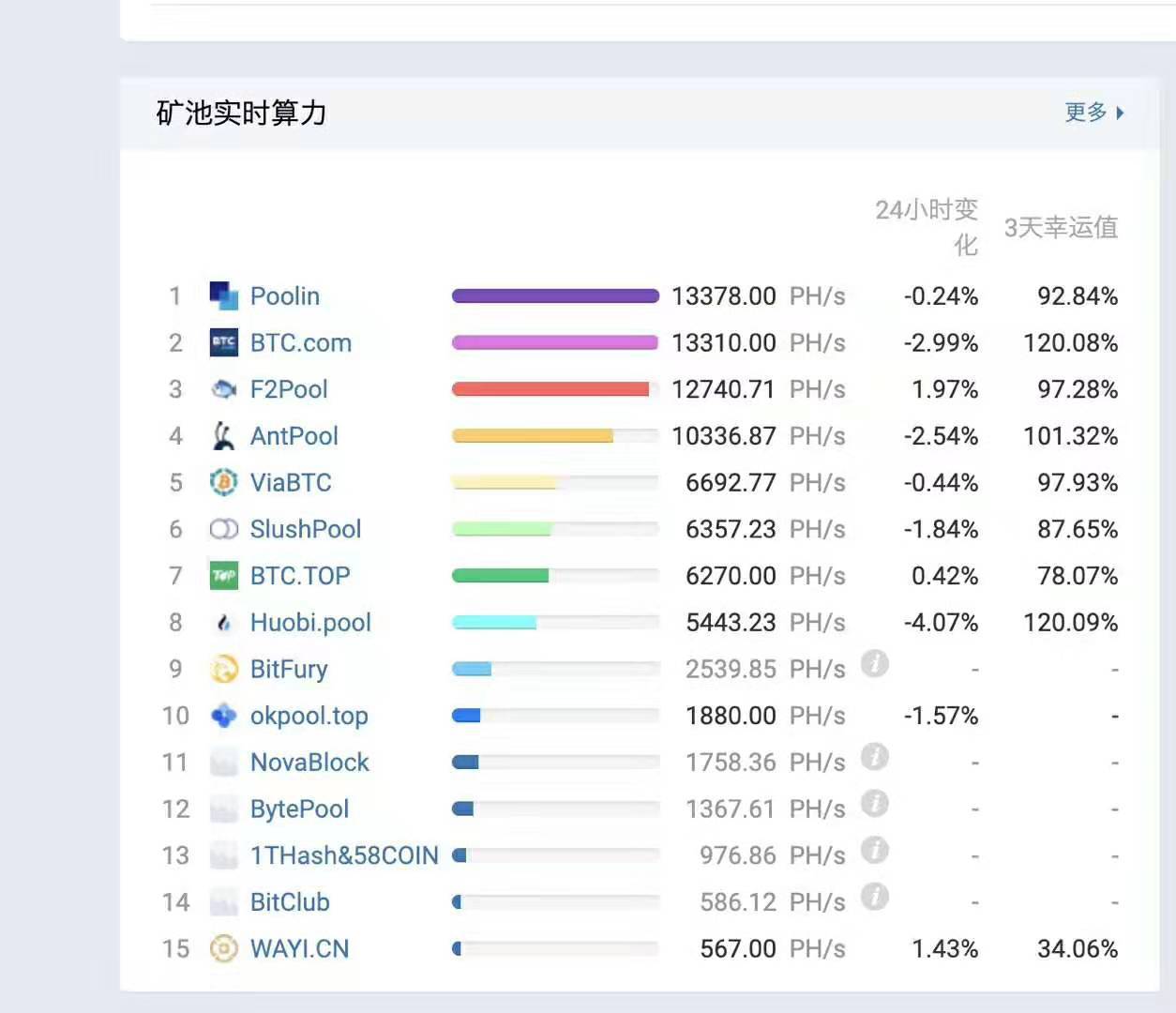Viewport: 1176px width, 1013px height.
Task: Click the 24小时变化 column header
Action: 927,227
